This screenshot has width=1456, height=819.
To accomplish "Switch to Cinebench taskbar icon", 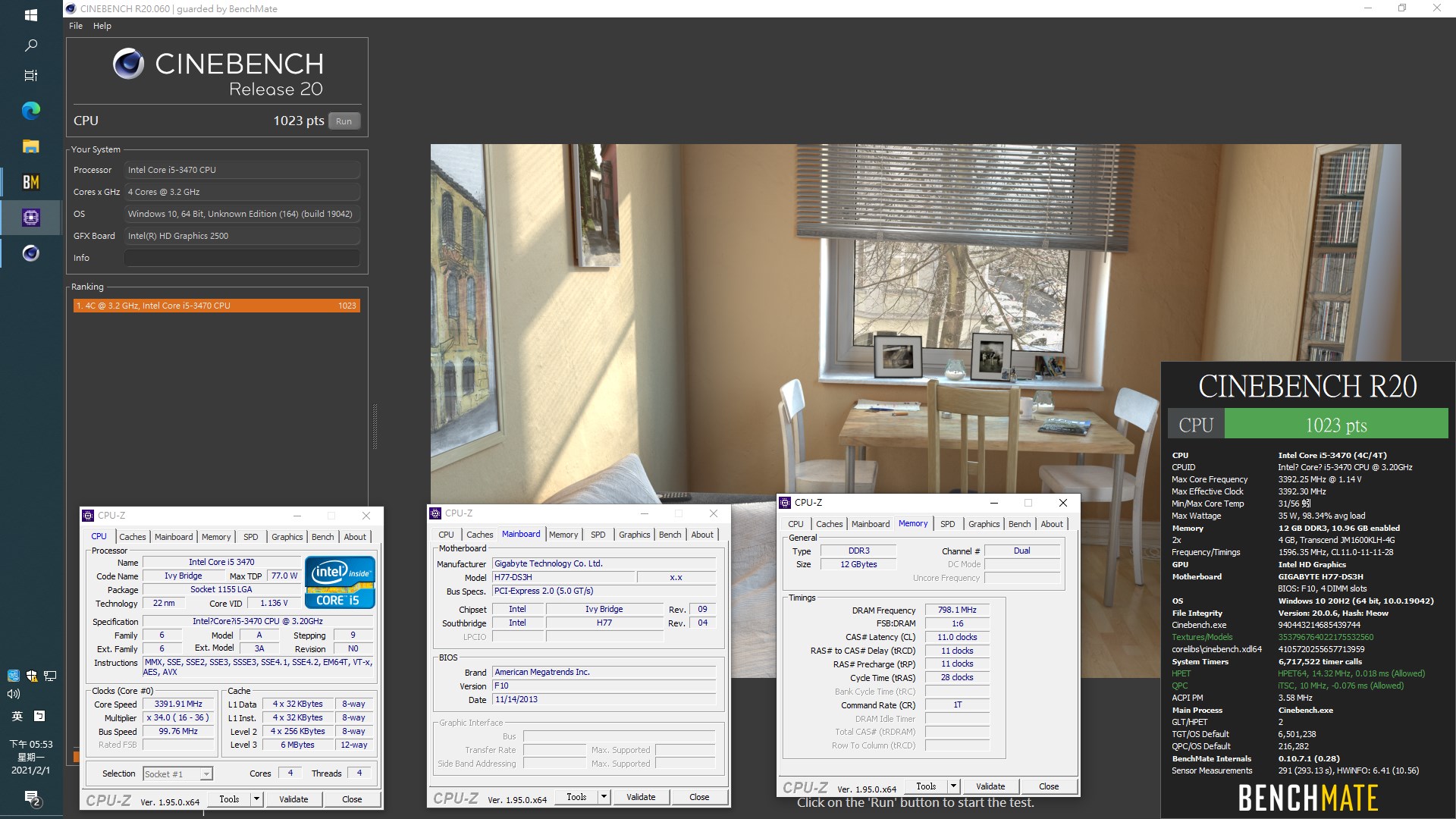I will pyautogui.click(x=31, y=253).
